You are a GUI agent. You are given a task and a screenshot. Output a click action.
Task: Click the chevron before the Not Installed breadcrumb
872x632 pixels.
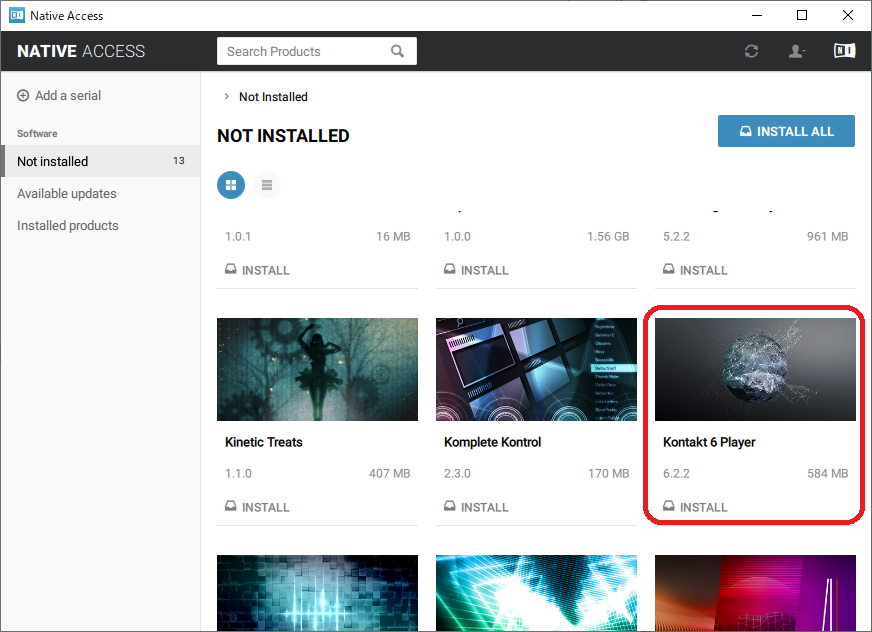226,96
